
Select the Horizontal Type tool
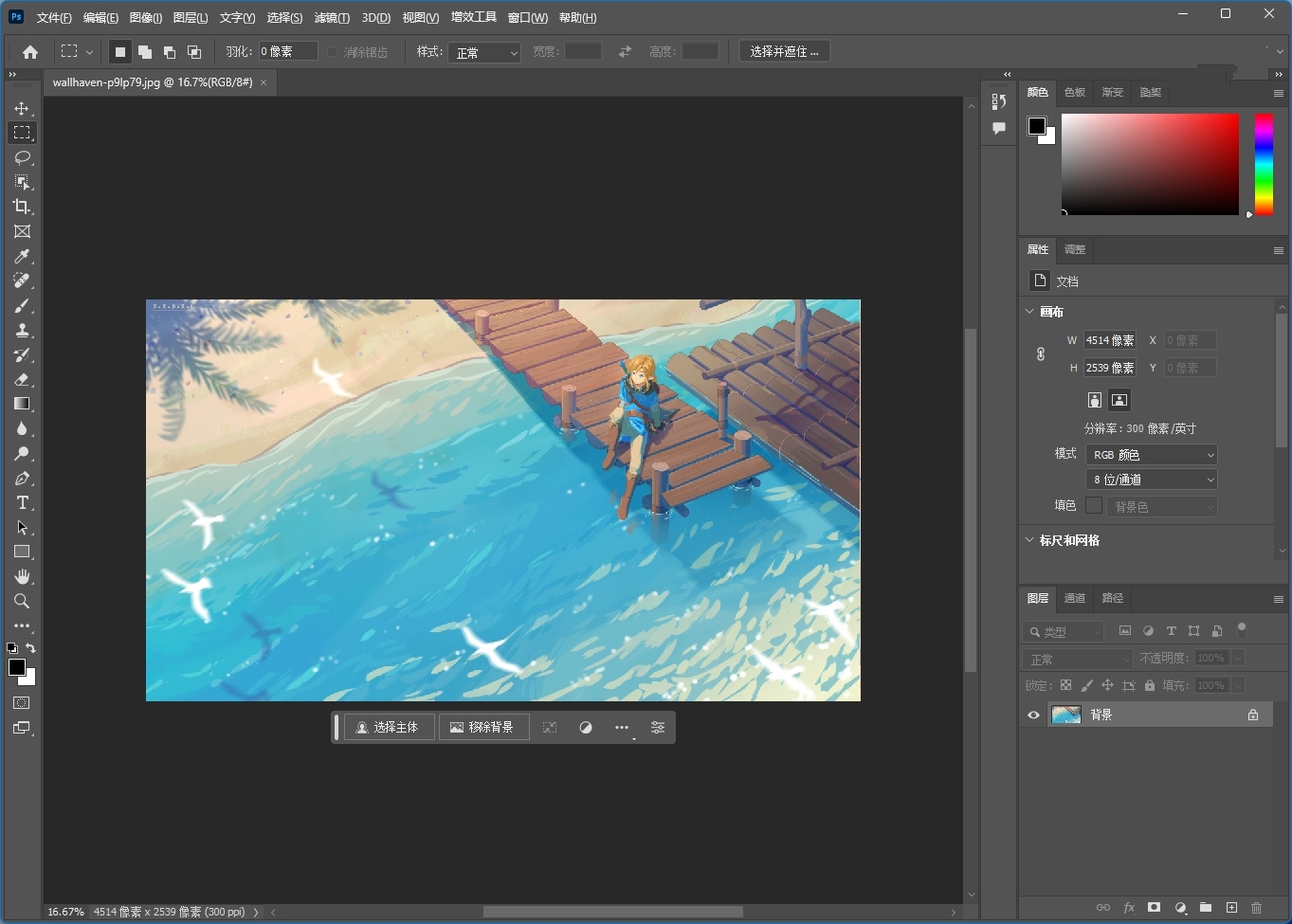click(22, 502)
